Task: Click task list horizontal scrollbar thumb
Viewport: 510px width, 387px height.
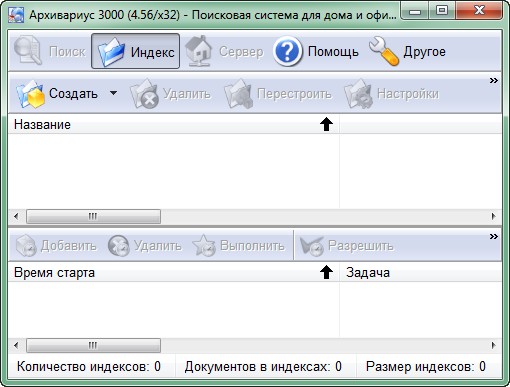Action: pos(93,346)
